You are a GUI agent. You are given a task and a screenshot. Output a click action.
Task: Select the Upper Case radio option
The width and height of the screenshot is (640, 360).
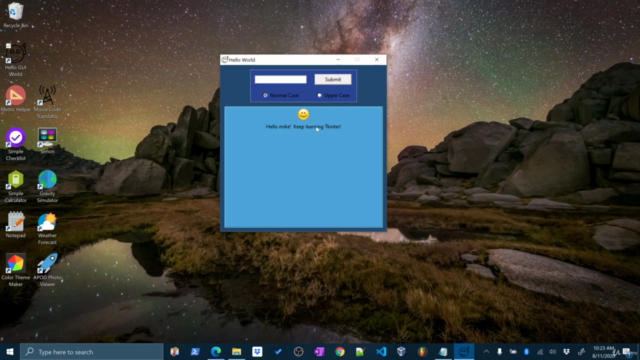click(333, 95)
